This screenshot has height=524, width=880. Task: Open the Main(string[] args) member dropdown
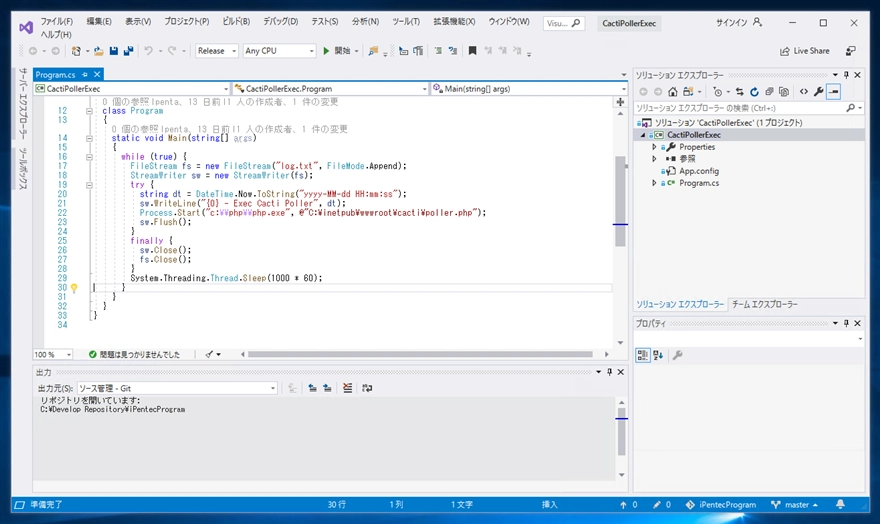pyautogui.click(x=529, y=89)
